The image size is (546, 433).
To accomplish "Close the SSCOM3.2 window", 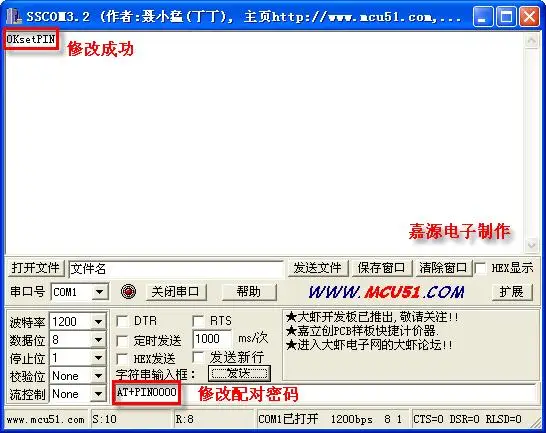I will point(530,16).
